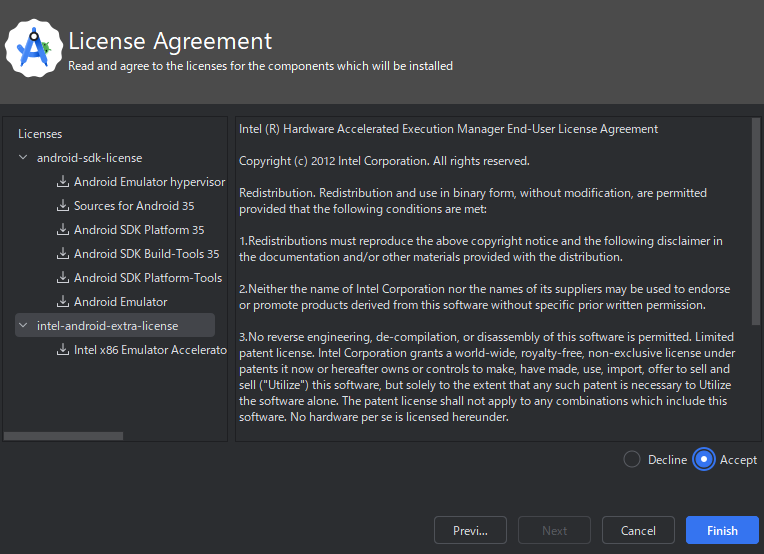Select the Decline radio button

coord(632,459)
